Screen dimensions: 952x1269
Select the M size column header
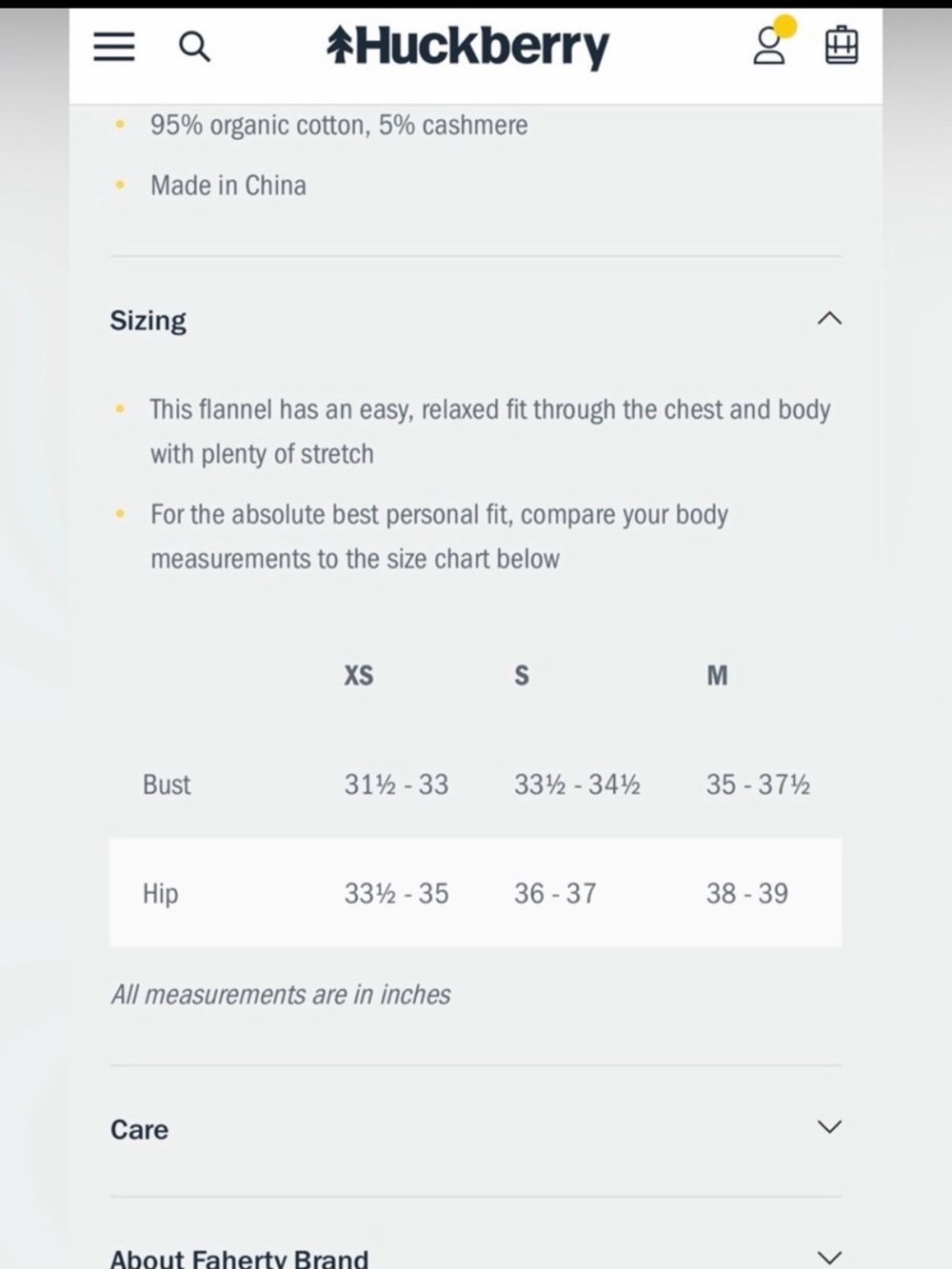[717, 675]
